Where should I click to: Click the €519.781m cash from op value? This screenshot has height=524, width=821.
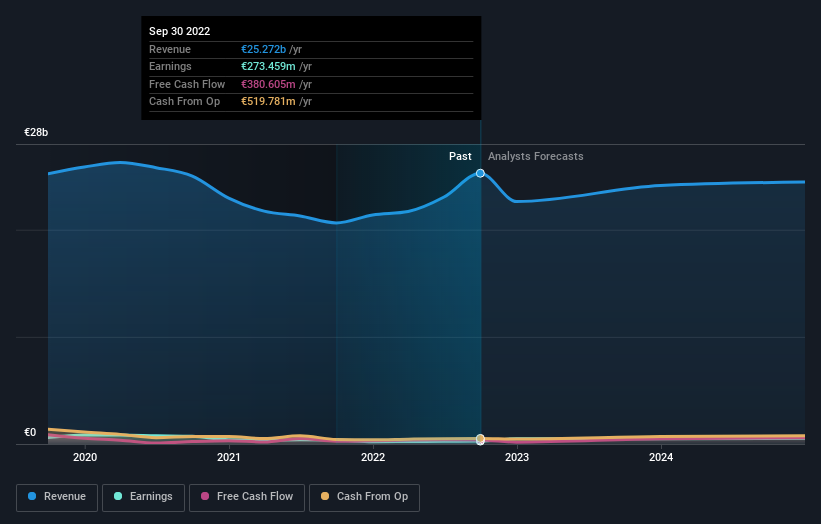coord(268,102)
